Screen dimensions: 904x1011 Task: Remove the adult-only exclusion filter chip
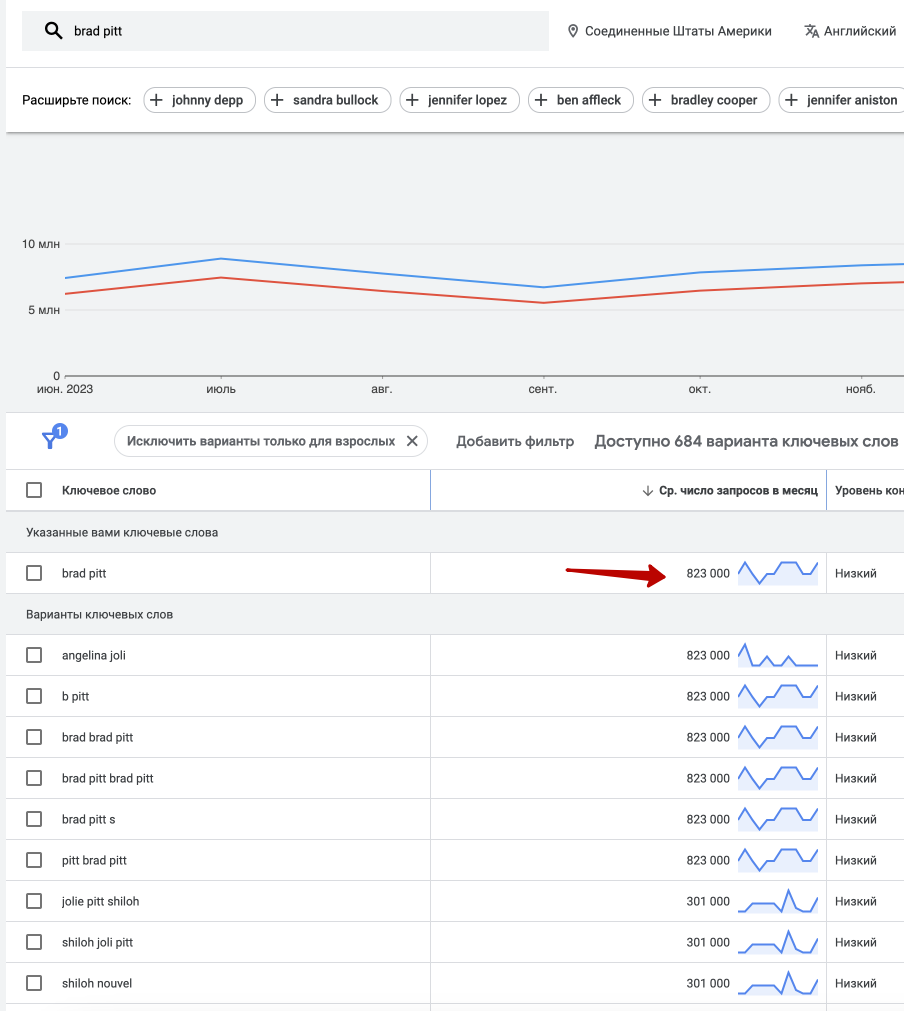412,441
